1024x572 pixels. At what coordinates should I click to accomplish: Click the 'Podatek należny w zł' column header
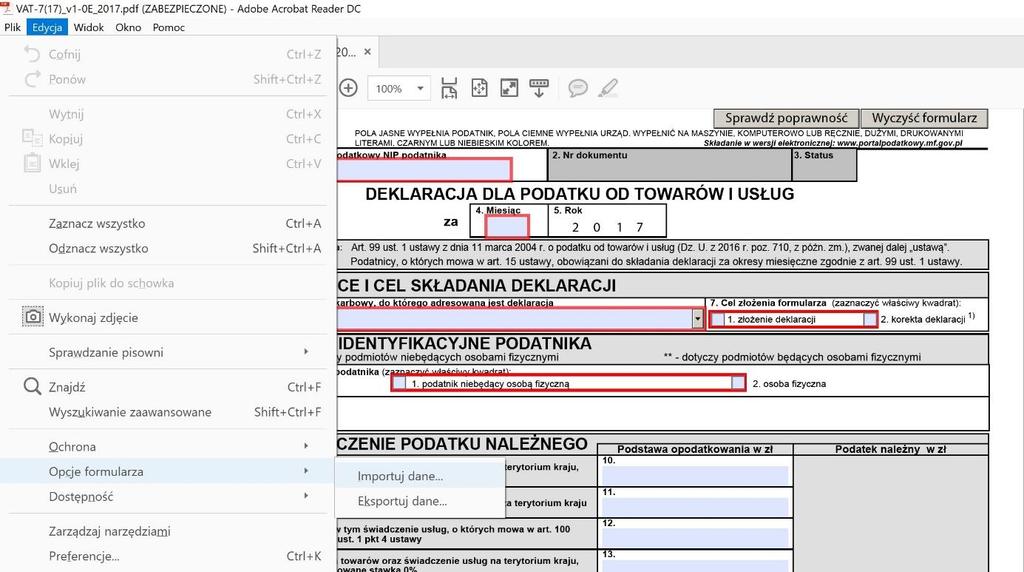890,449
